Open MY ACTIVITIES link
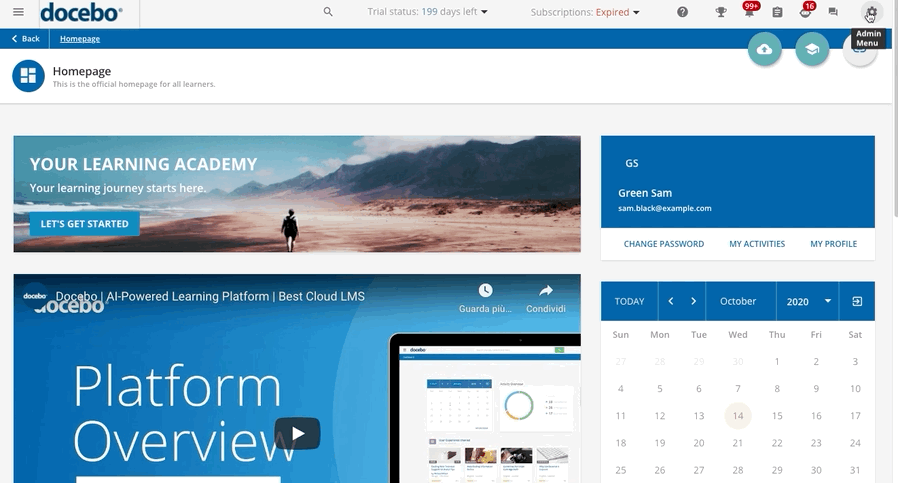 757,244
